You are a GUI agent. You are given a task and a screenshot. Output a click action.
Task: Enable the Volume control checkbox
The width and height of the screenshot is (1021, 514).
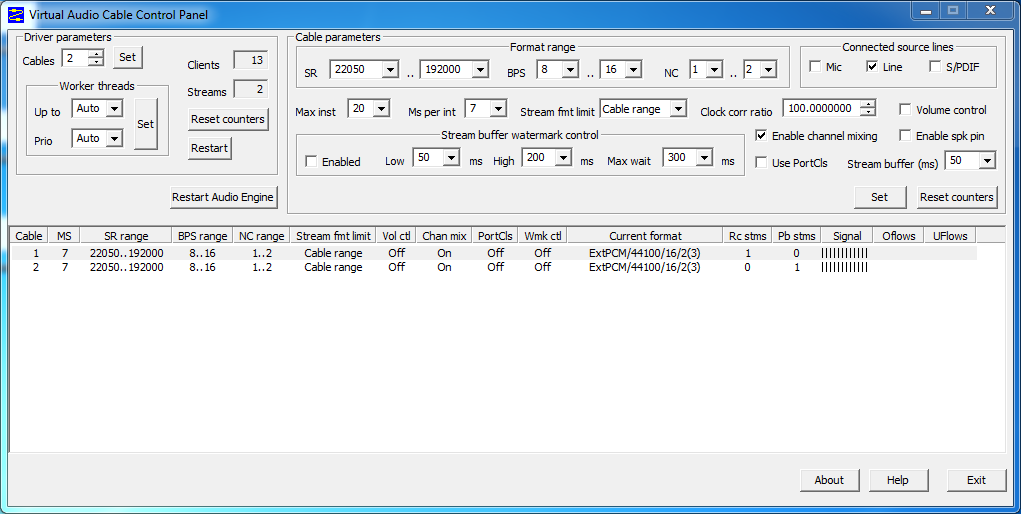click(x=905, y=109)
